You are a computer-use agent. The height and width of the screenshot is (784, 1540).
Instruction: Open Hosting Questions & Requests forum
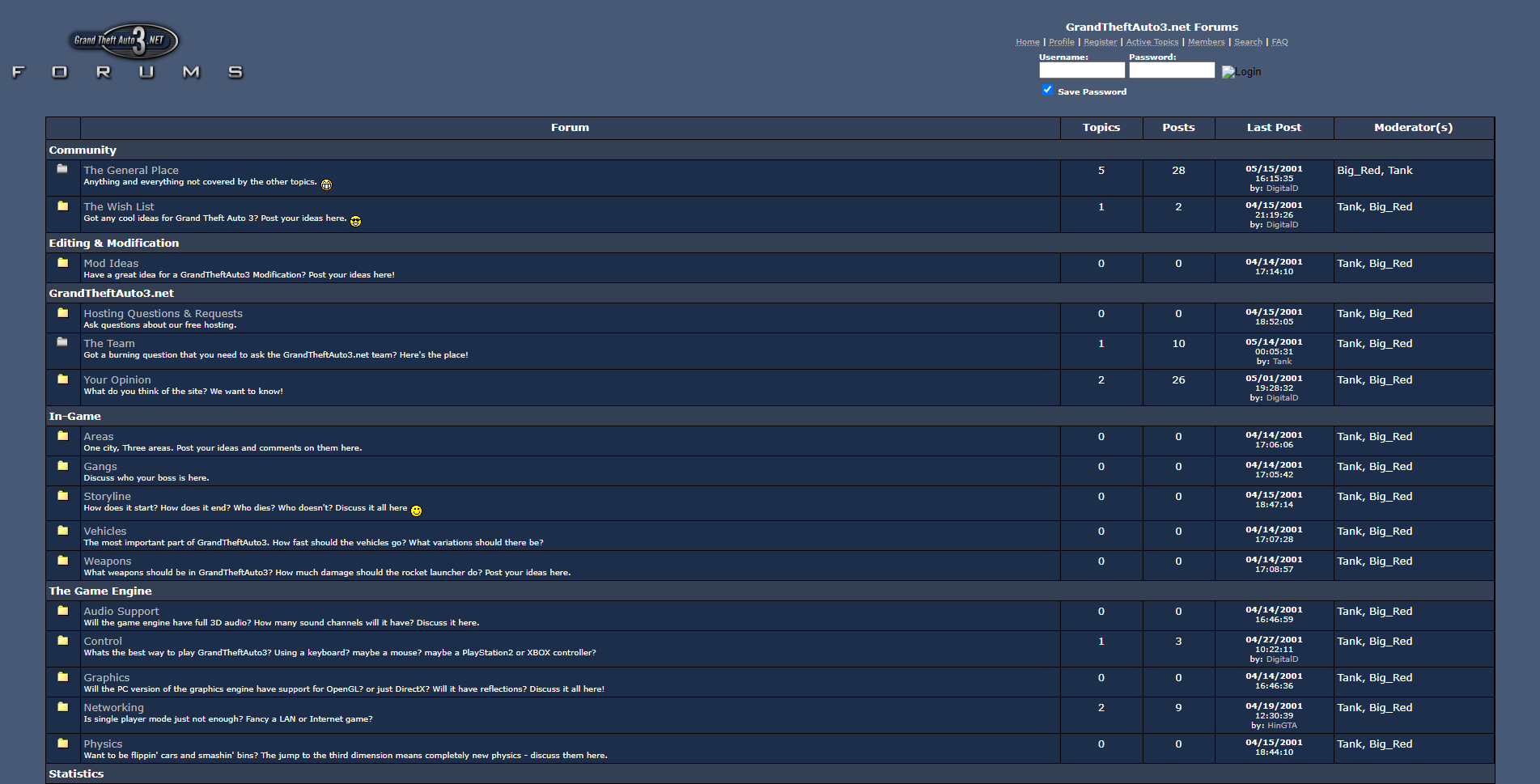[x=163, y=313]
